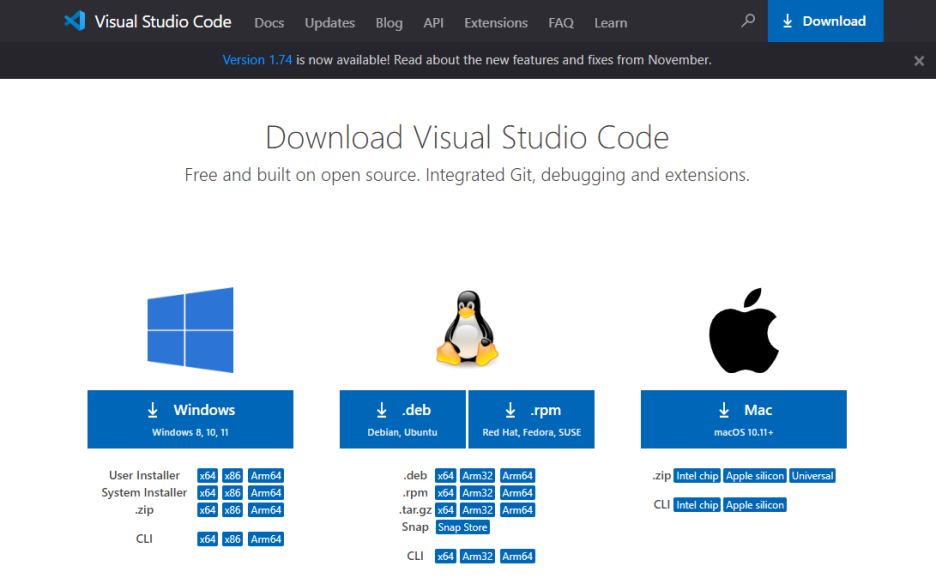This screenshot has height=584, width=936.
Task: Get Mac .zip Apple silicon build
Action: point(755,476)
